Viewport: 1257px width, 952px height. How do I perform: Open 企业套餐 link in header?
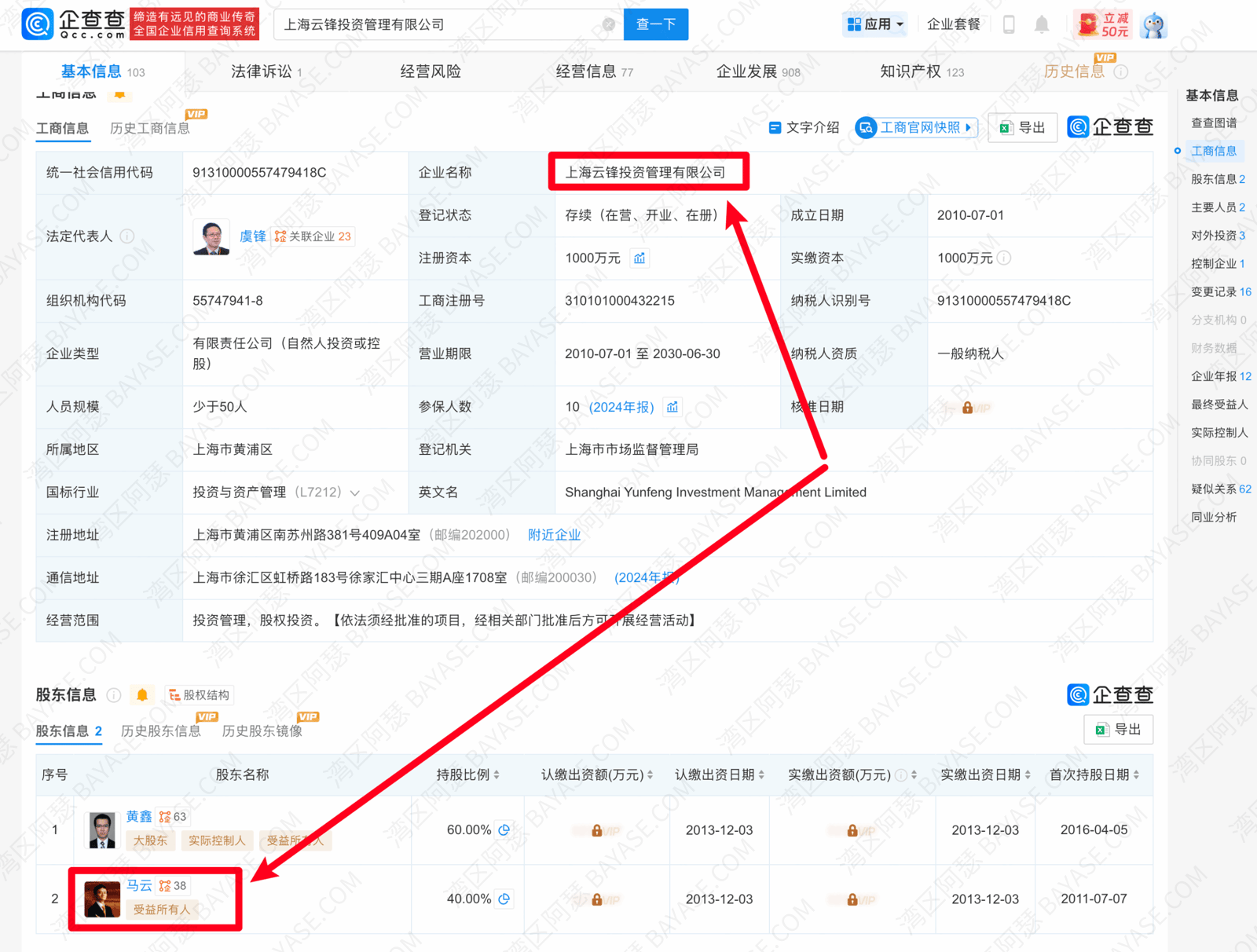[954, 24]
